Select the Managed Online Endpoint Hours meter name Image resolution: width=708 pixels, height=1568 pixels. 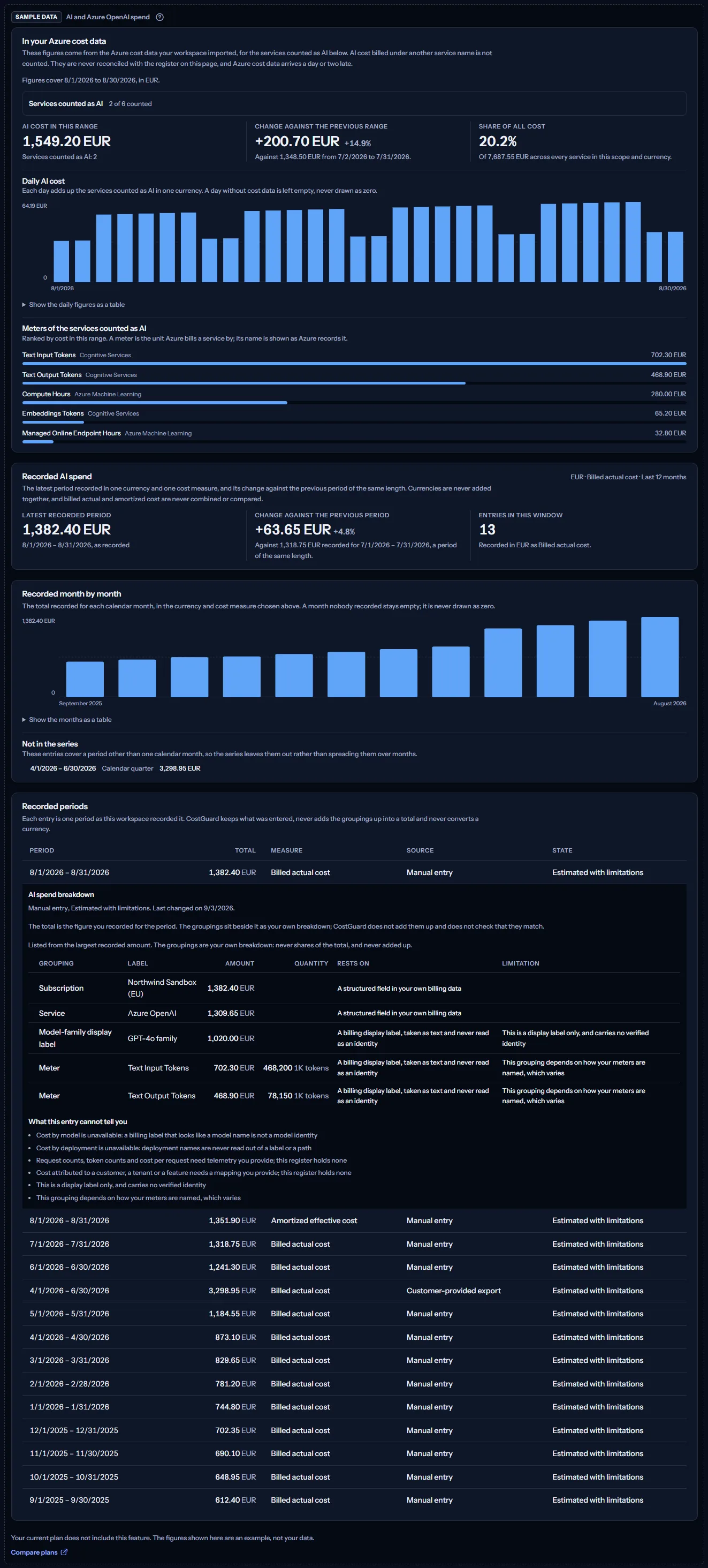[x=71, y=433]
